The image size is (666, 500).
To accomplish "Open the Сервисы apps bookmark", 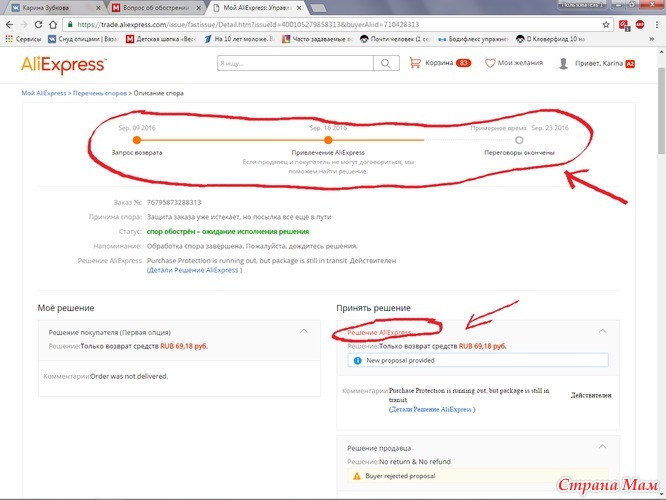I will click(x=23, y=39).
